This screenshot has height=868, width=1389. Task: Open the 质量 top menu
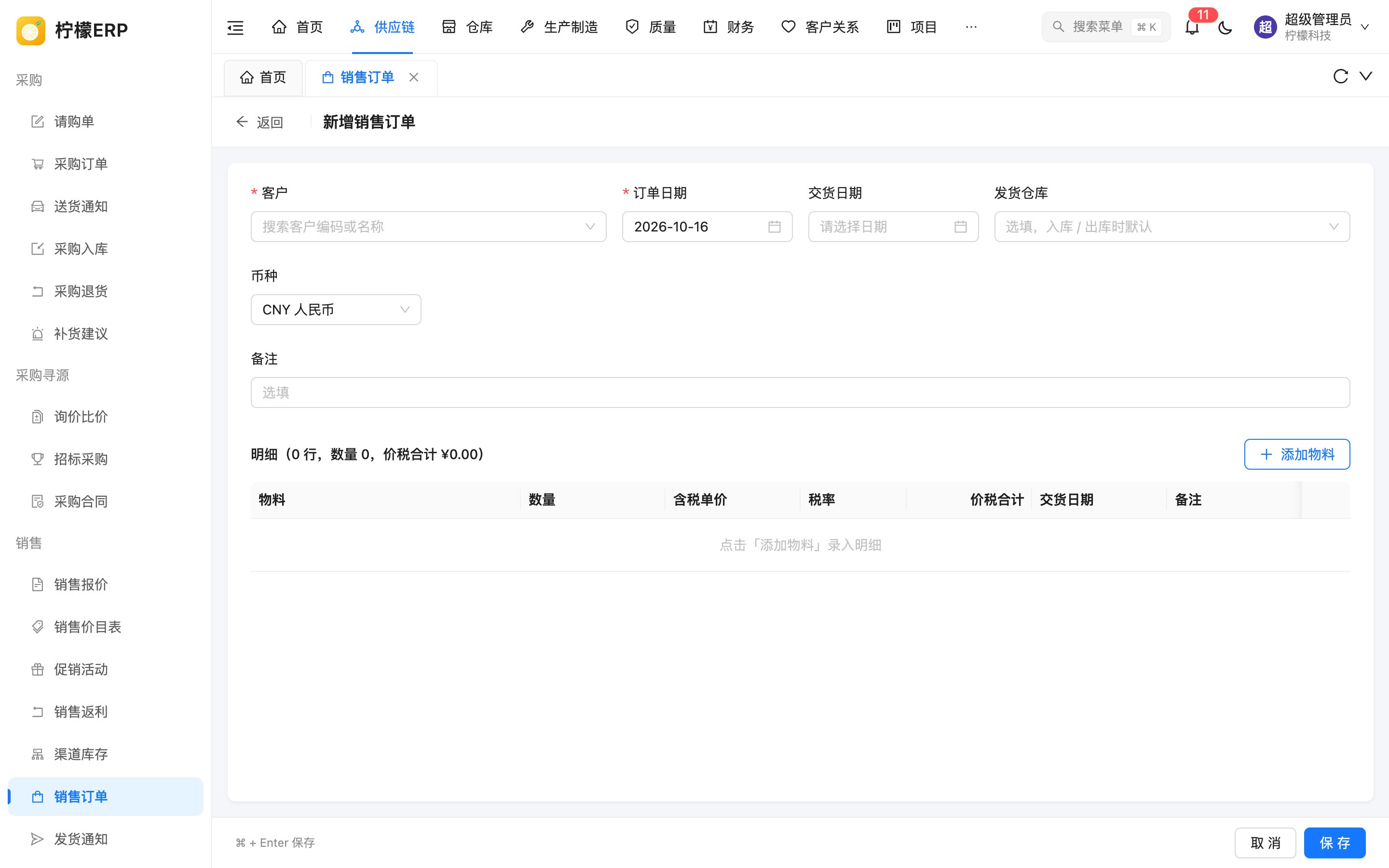pos(651,27)
